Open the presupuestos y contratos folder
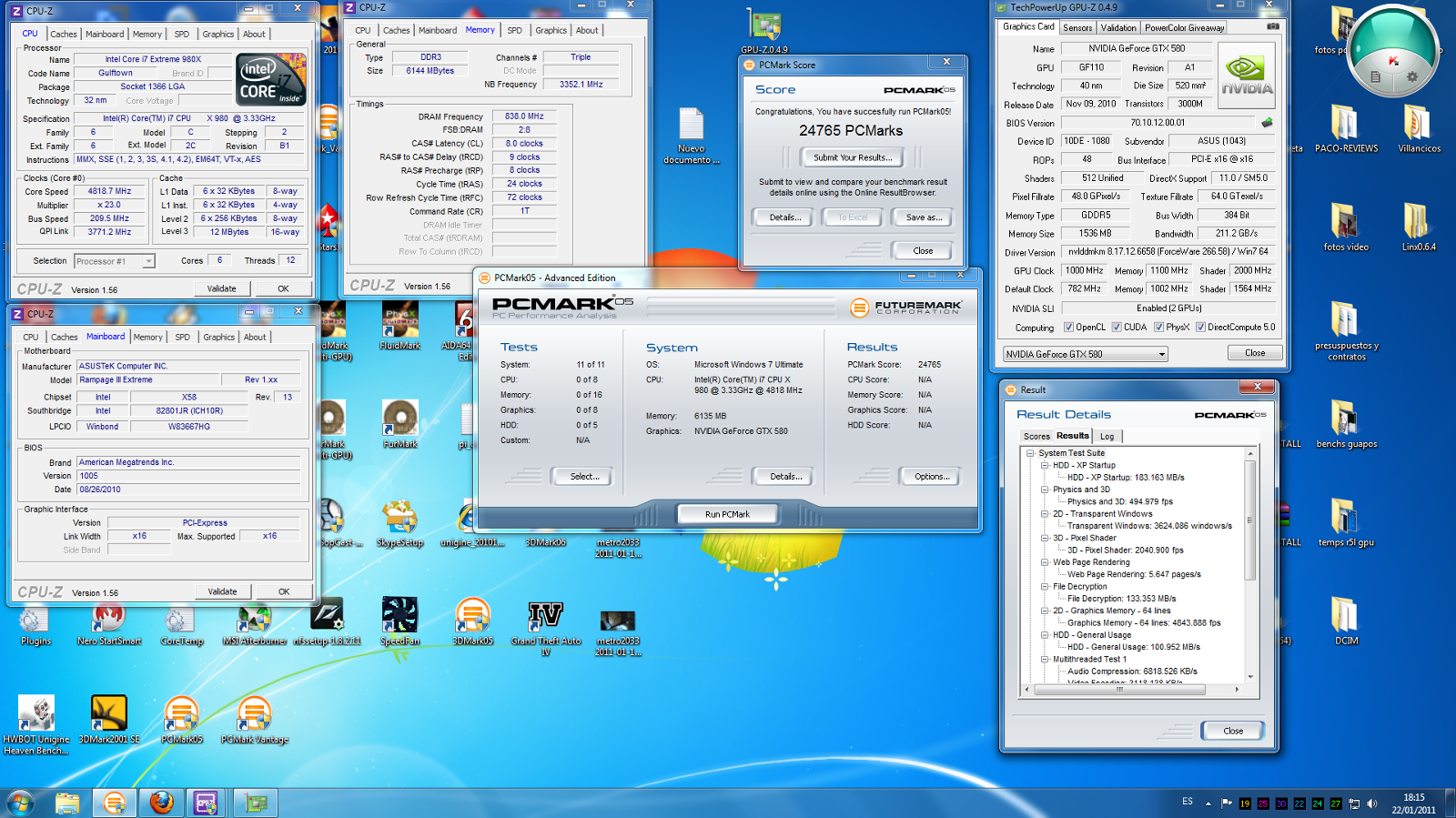Viewport: 1456px width, 818px height. [1346, 331]
